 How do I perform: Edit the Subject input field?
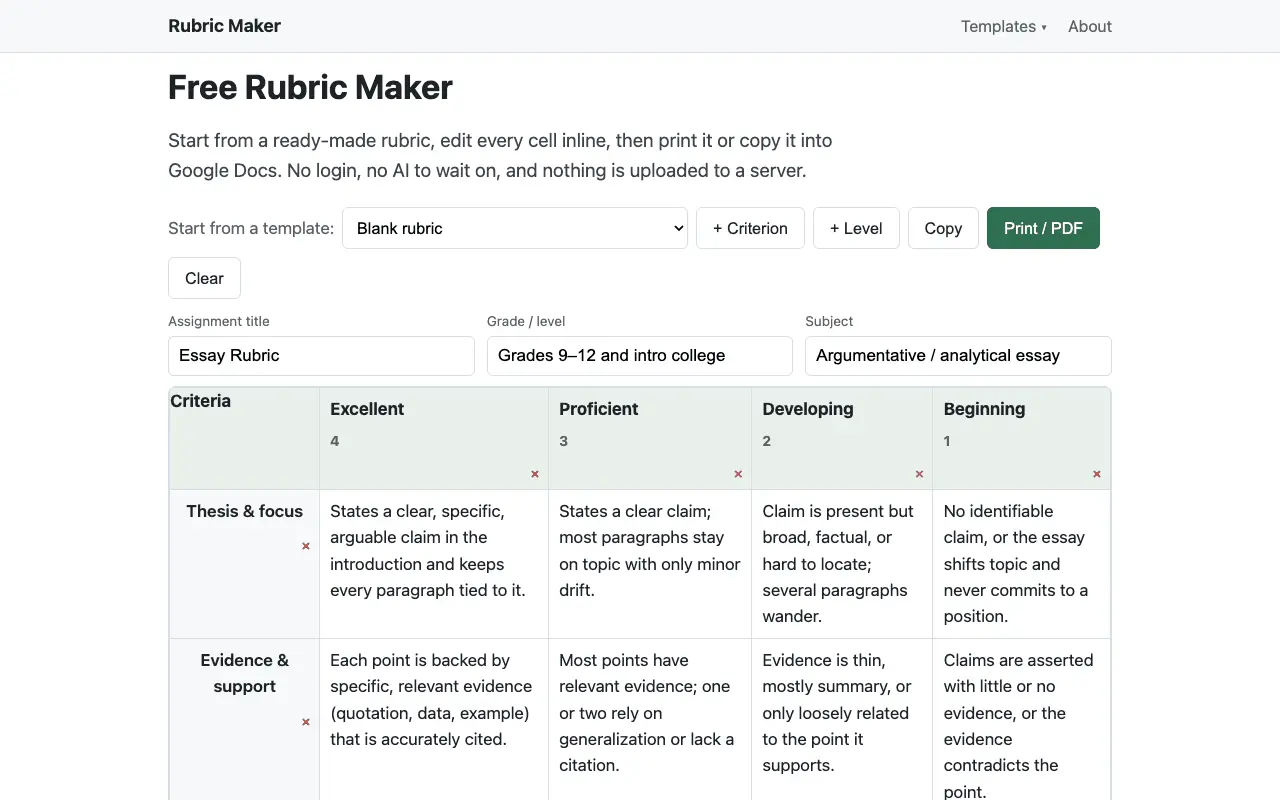coord(958,356)
